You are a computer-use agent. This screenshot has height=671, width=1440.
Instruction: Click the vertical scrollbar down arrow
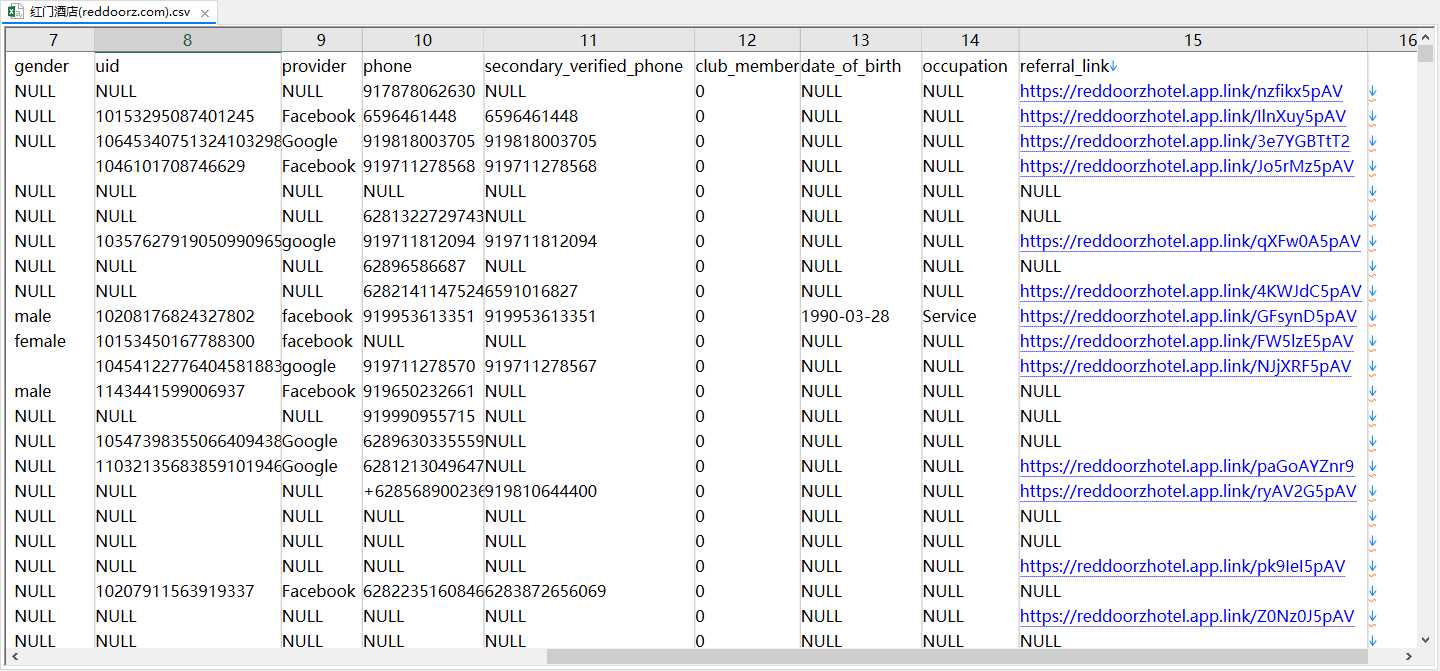click(1425, 640)
